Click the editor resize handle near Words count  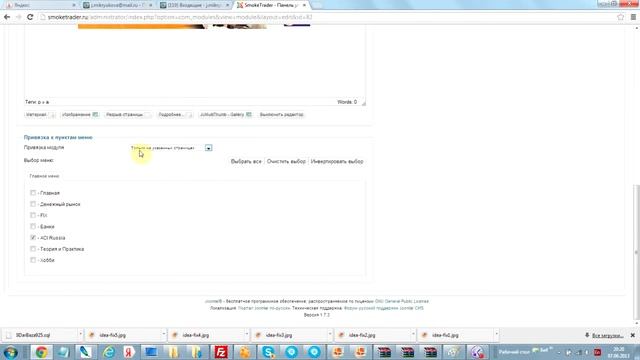[363, 103]
